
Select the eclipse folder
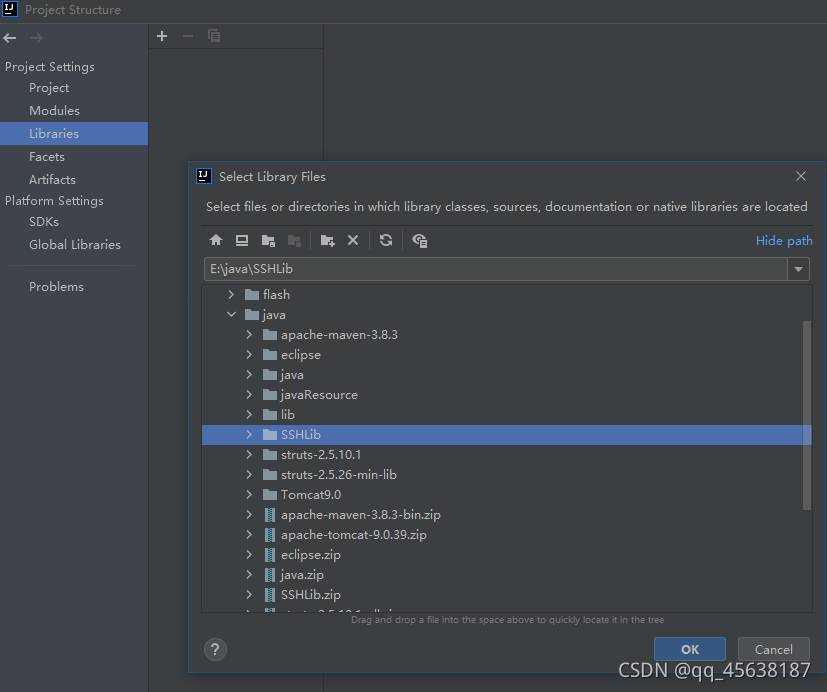(x=506, y=354)
